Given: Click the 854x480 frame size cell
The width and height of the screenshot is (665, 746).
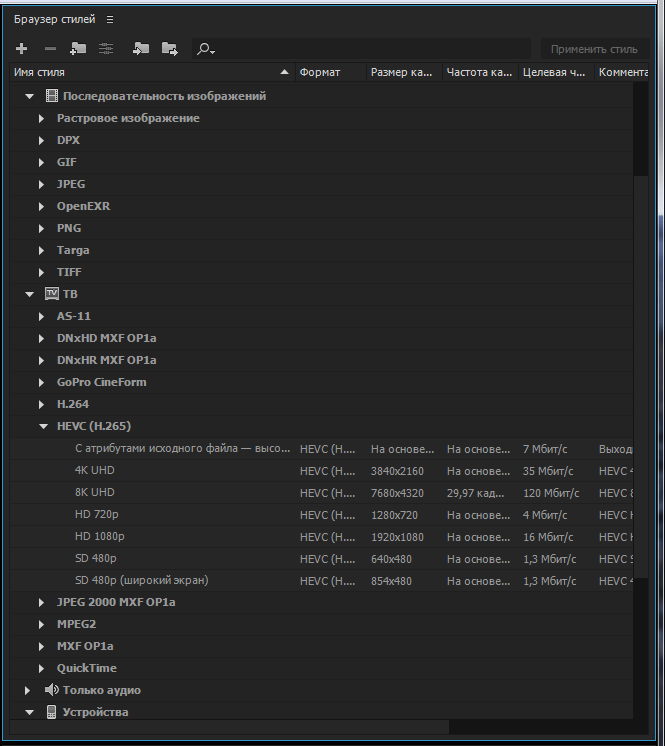Looking at the screenshot, I should click(x=391, y=581).
